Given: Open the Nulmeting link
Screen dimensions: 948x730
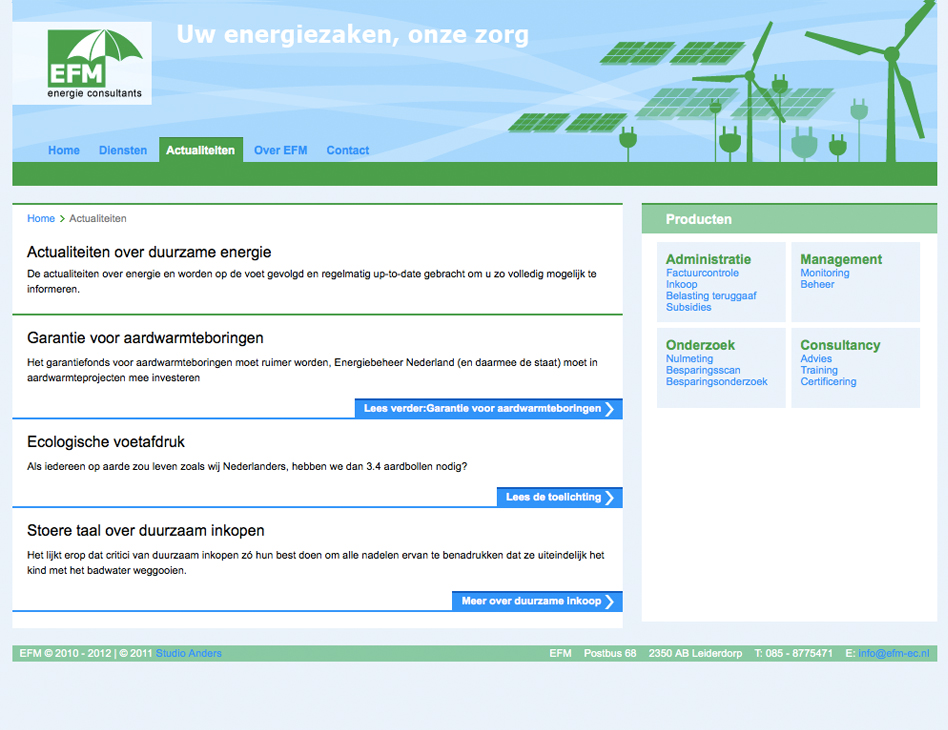Looking at the screenshot, I should coord(689,359).
